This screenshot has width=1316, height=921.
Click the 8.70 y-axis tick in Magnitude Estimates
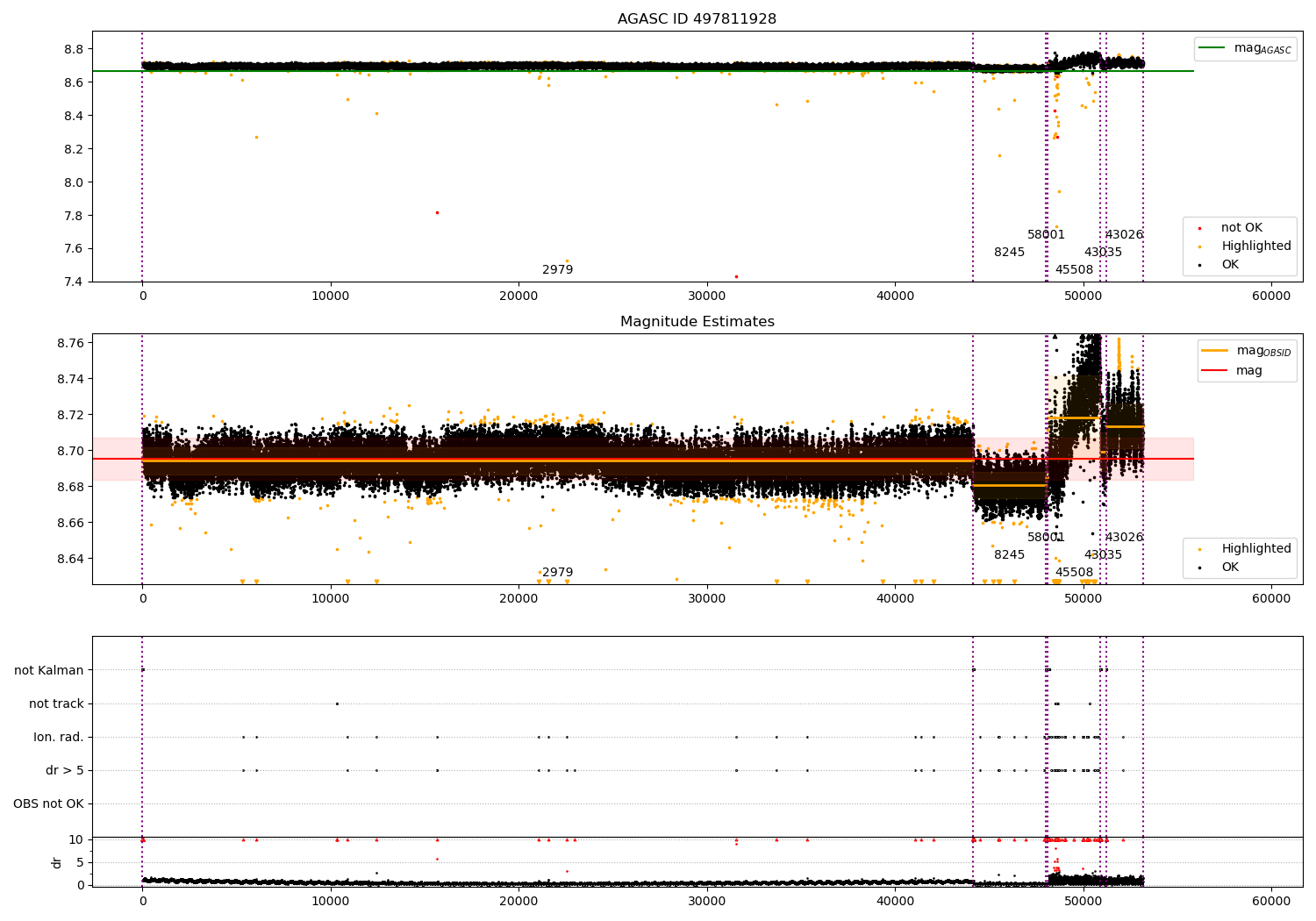pos(70,452)
